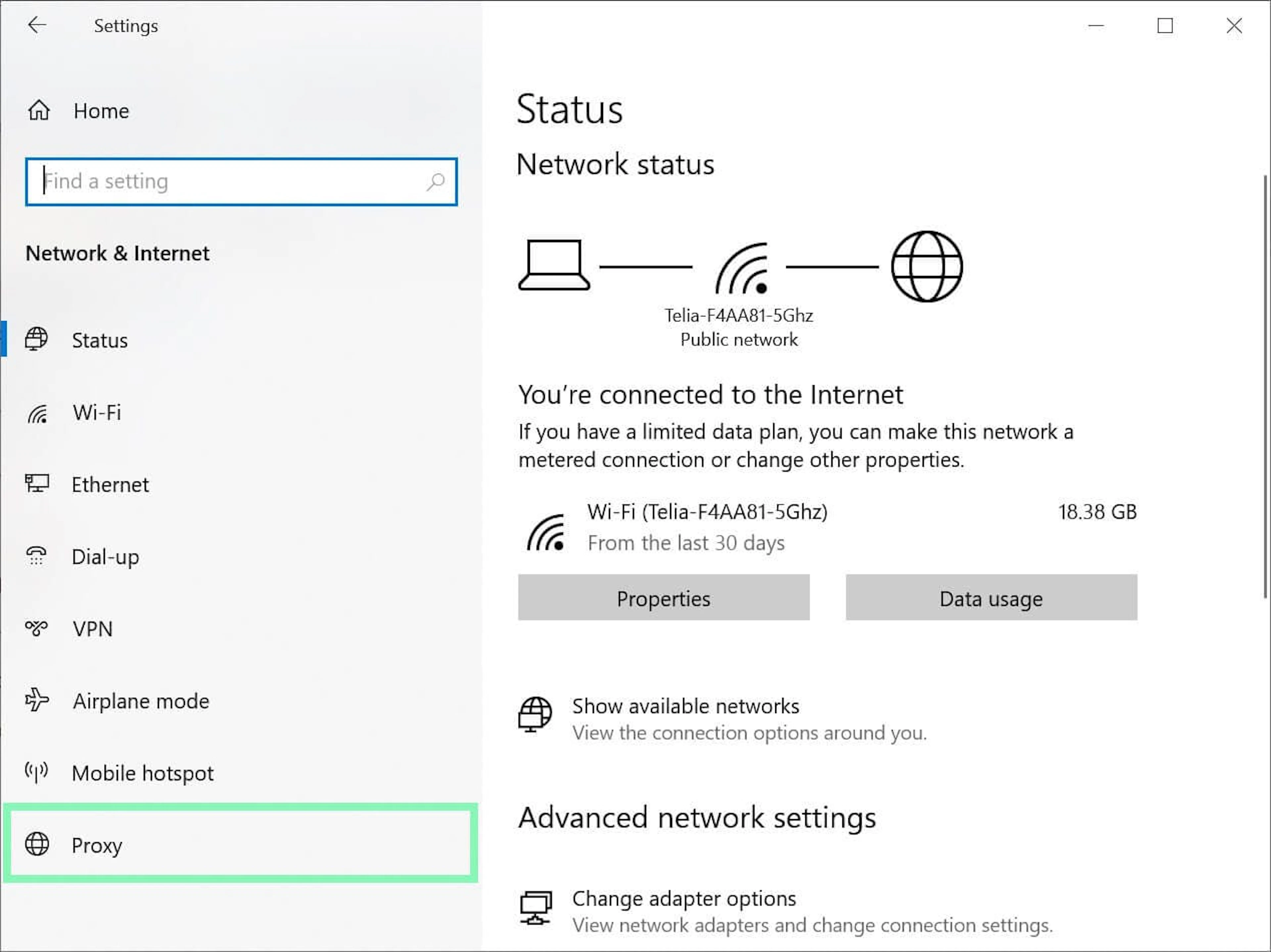1271x952 pixels.
Task: Click the Proxy globe icon
Action: coord(37,844)
